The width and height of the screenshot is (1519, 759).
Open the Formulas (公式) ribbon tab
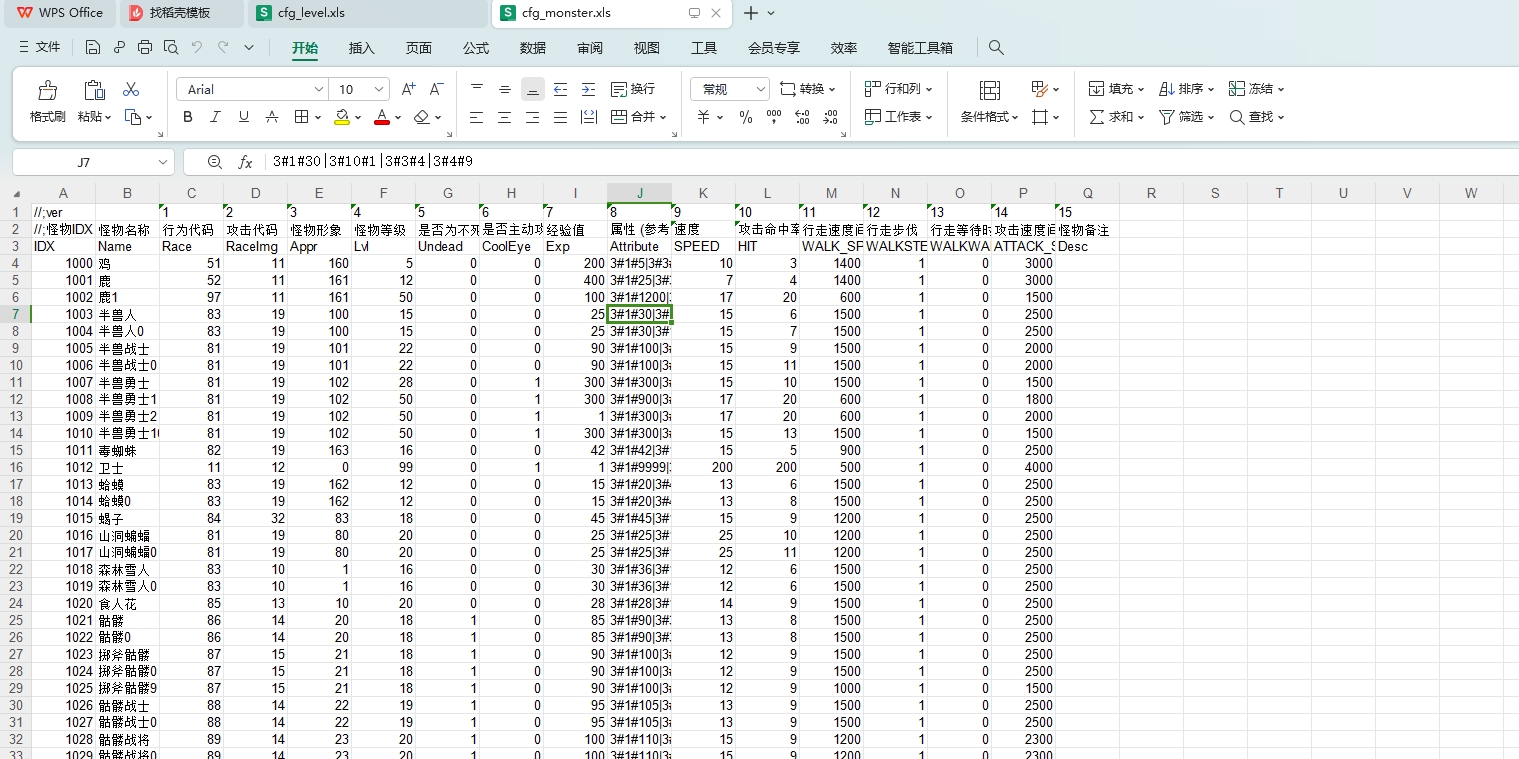pos(476,48)
